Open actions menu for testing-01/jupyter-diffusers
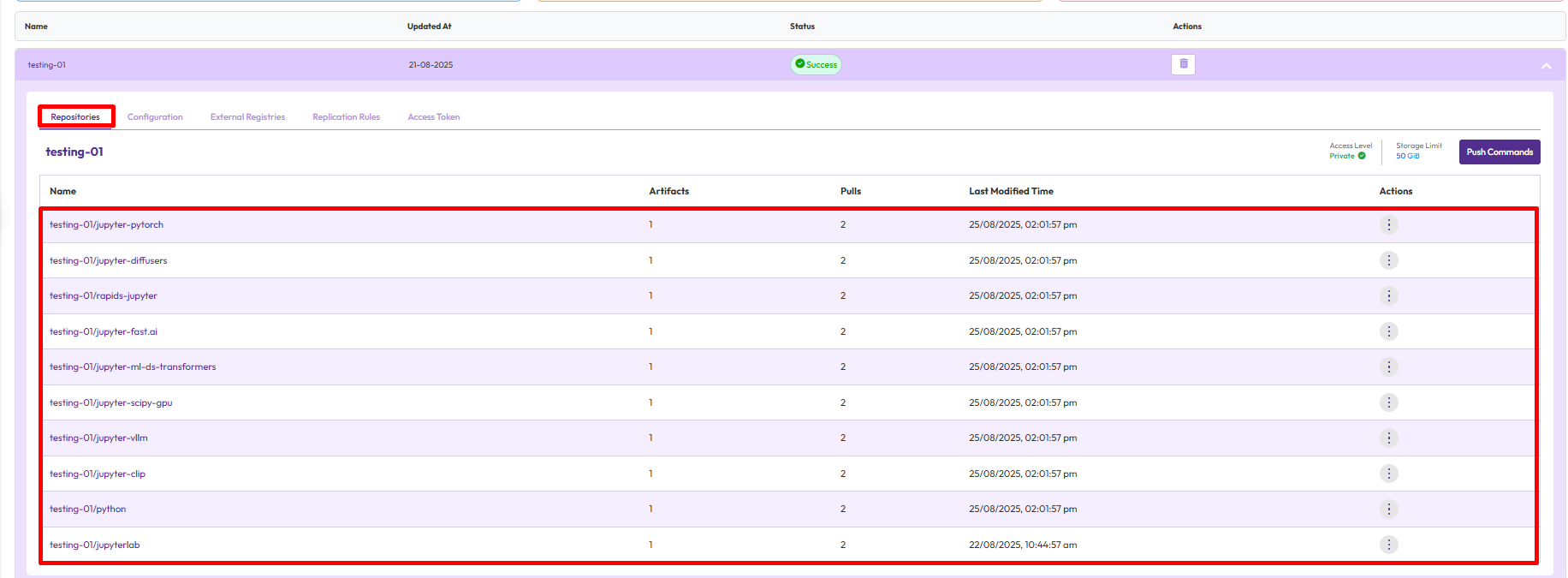The width and height of the screenshot is (1568, 578). [x=1388, y=260]
